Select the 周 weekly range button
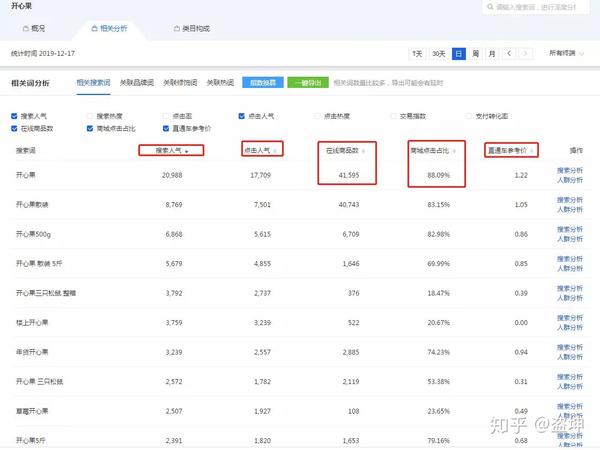600x450 pixels. (475, 54)
